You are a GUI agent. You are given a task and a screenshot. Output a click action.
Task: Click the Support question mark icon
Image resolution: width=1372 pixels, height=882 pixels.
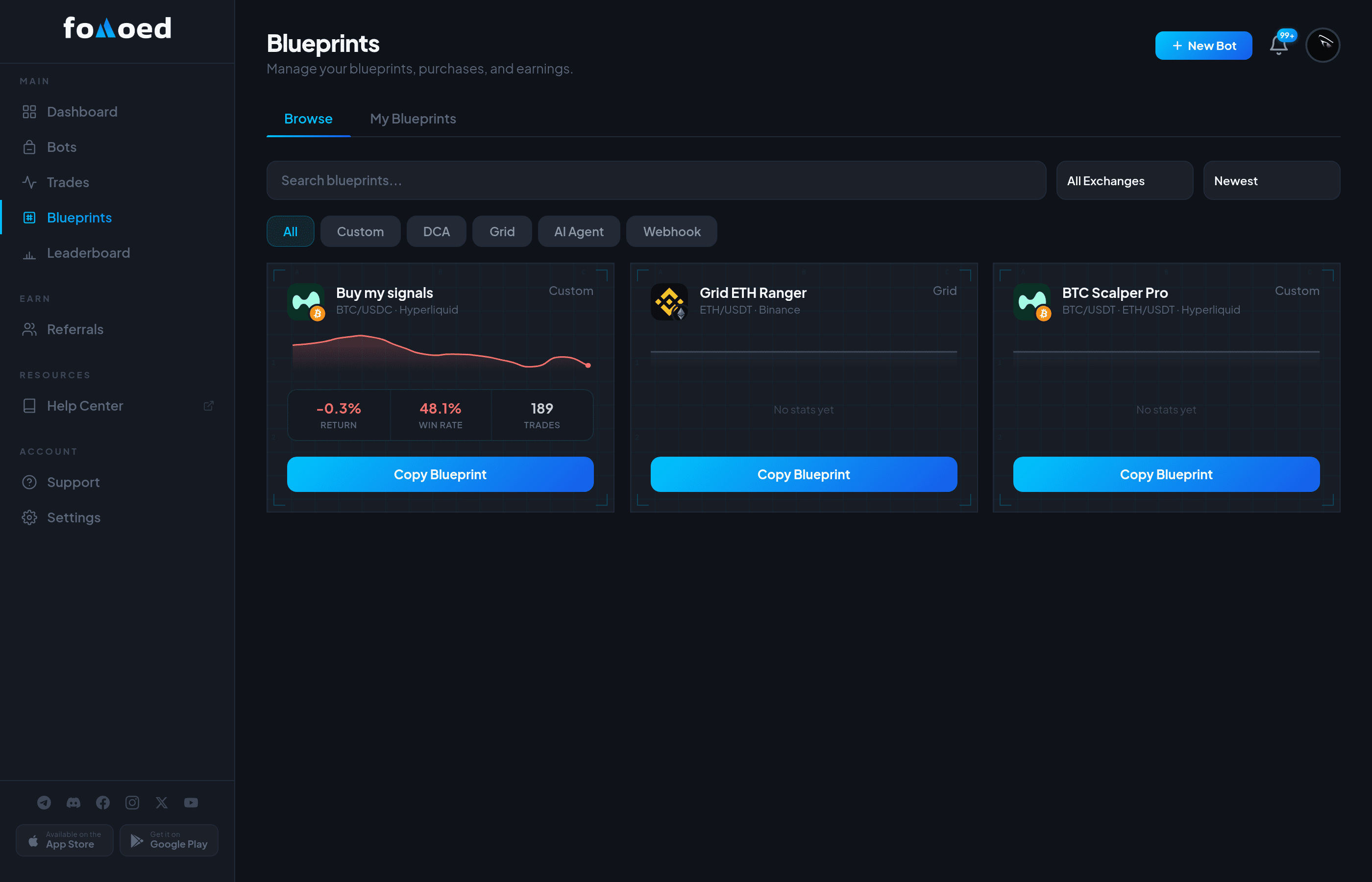(29, 482)
